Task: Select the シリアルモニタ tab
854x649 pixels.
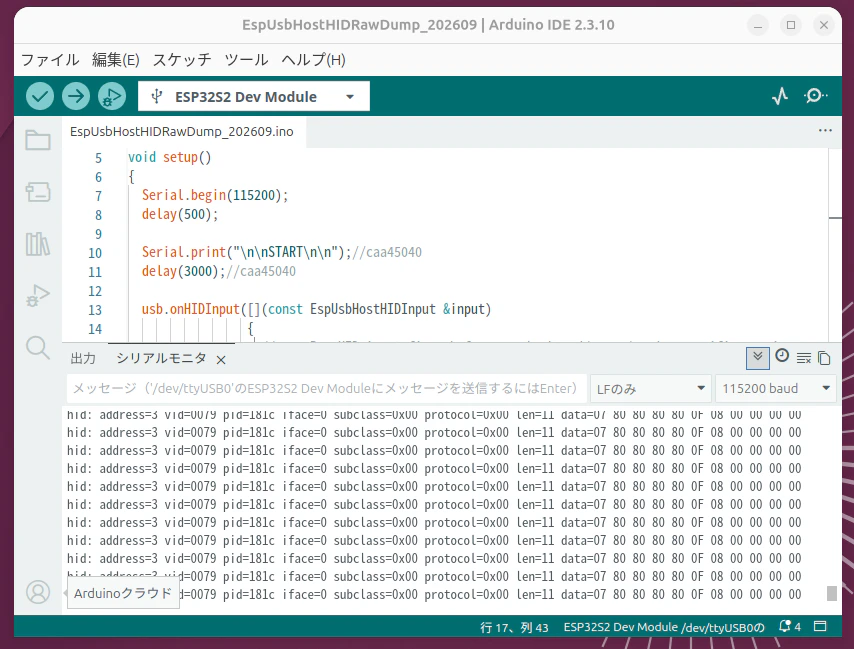Action: tap(161, 358)
